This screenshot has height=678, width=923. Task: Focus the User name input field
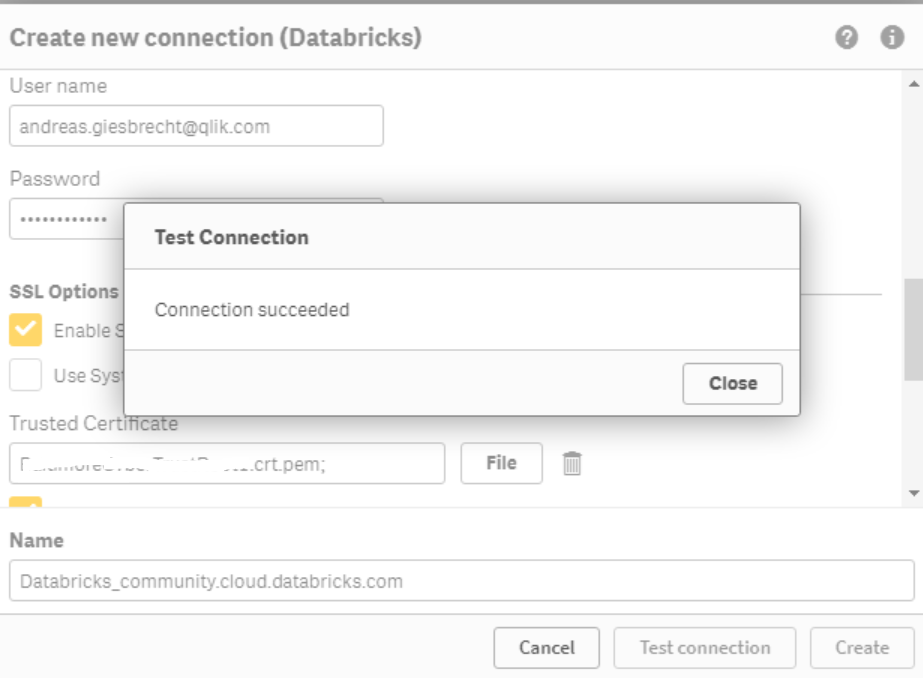point(196,126)
